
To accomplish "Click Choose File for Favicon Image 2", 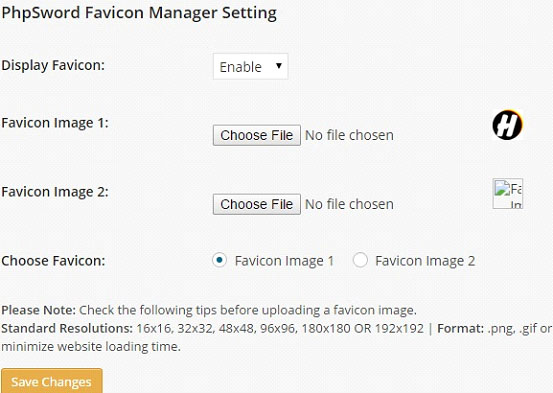I will point(257,204).
